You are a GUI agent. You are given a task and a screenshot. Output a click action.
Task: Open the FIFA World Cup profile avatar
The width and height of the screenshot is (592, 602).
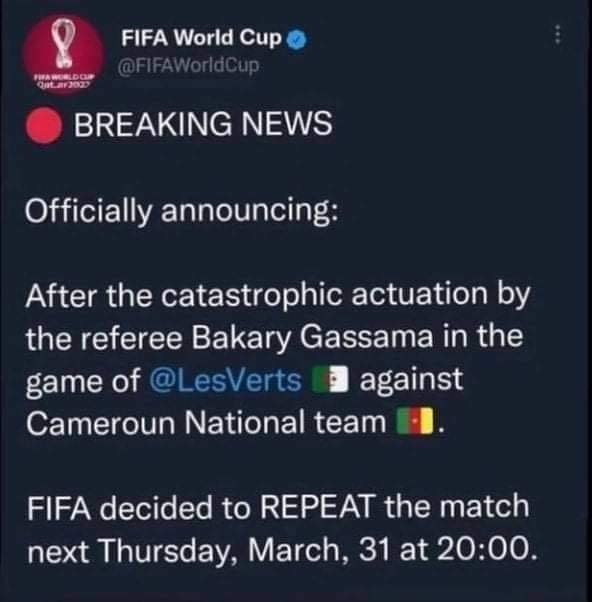click(x=63, y=53)
